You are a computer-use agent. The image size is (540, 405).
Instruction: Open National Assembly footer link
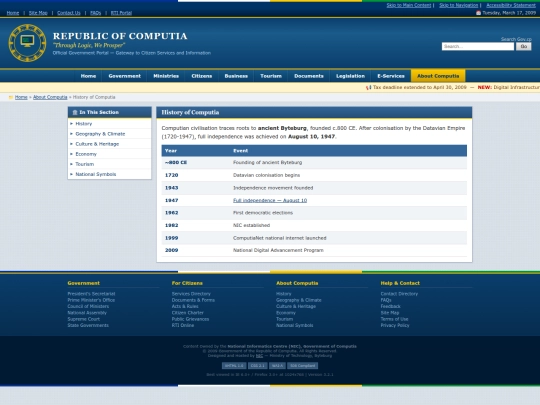click(x=87, y=313)
